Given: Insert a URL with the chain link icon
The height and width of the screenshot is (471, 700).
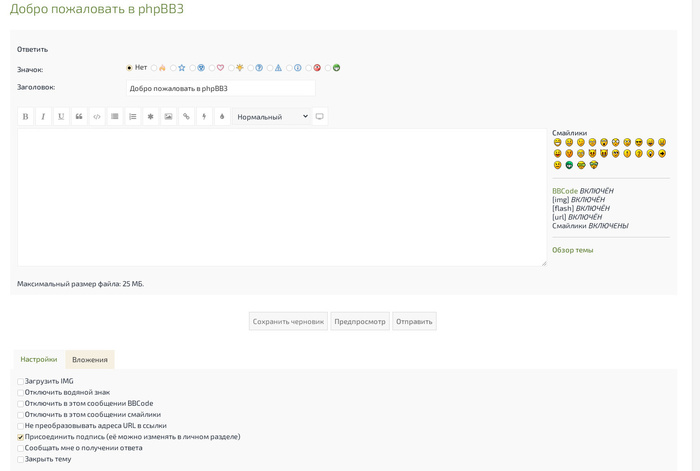Looking at the screenshot, I should click(186, 117).
